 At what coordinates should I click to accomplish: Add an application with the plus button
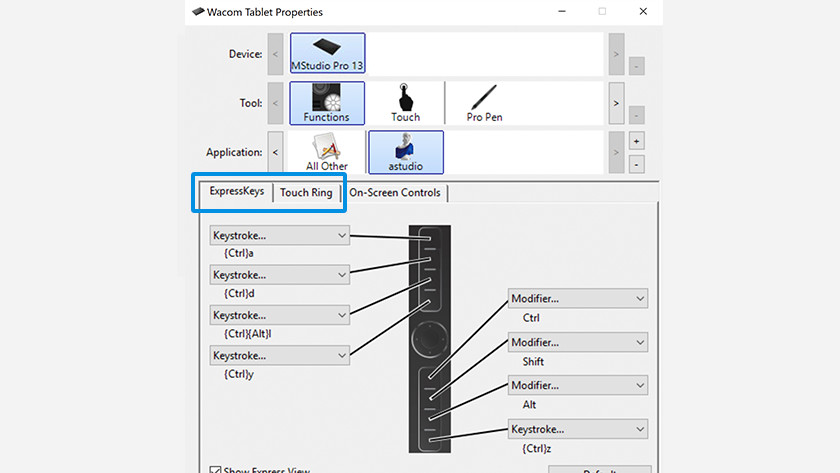pos(637,141)
